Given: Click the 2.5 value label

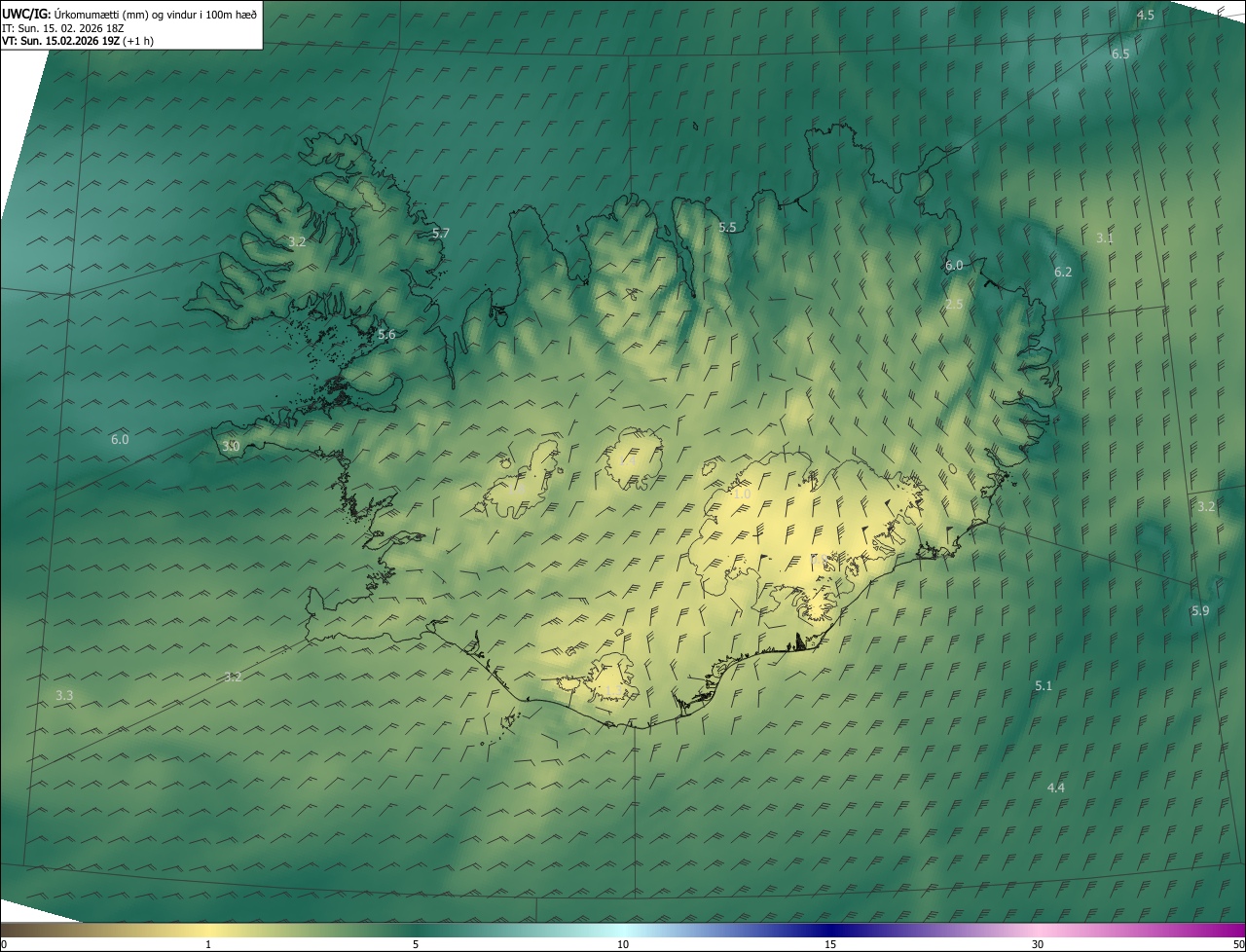Looking at the screenshot, I should (x=954, y=305).
